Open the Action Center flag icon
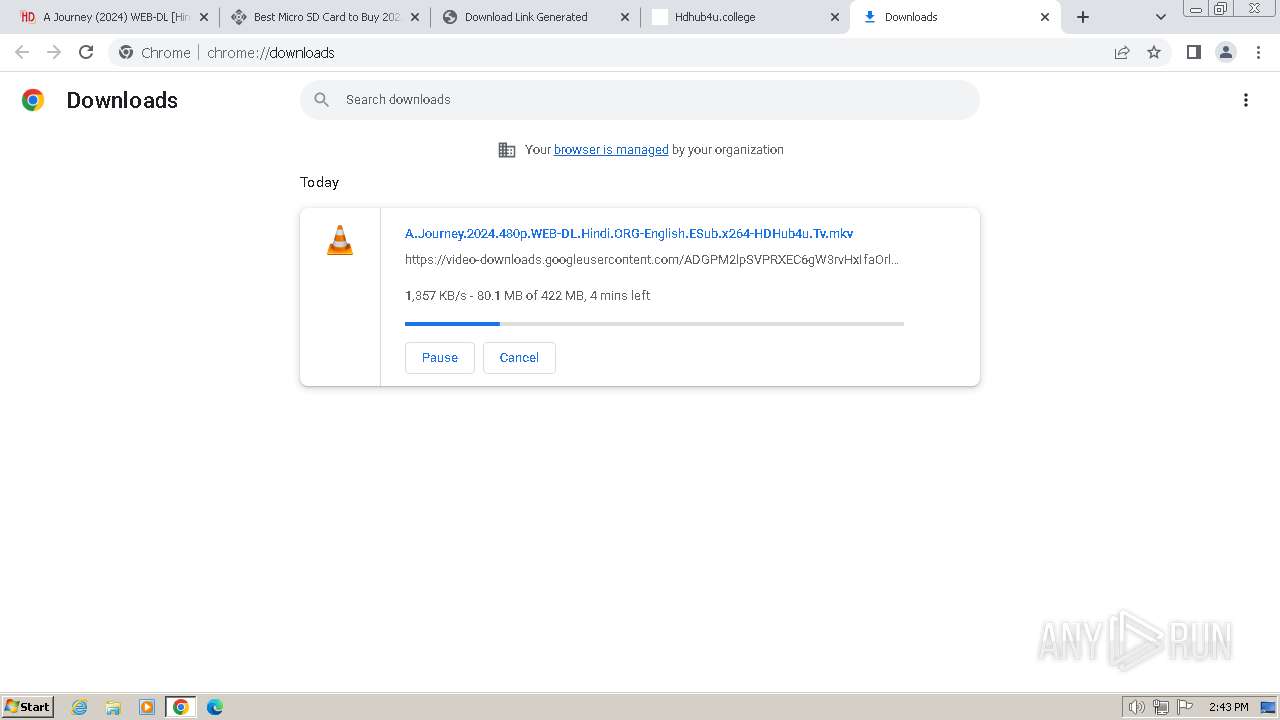The height and width of the screenshot is (720, 1280). [x=1185, y=707]
